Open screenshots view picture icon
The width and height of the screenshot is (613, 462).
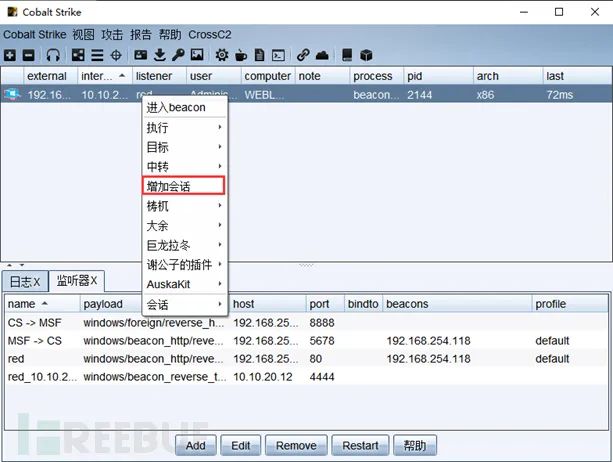(197, 55)
